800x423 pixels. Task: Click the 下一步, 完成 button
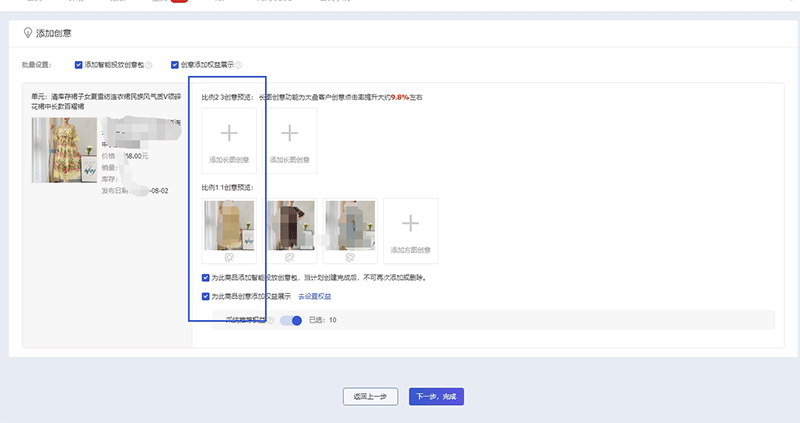pyautogui.click(x=436, y=396)
